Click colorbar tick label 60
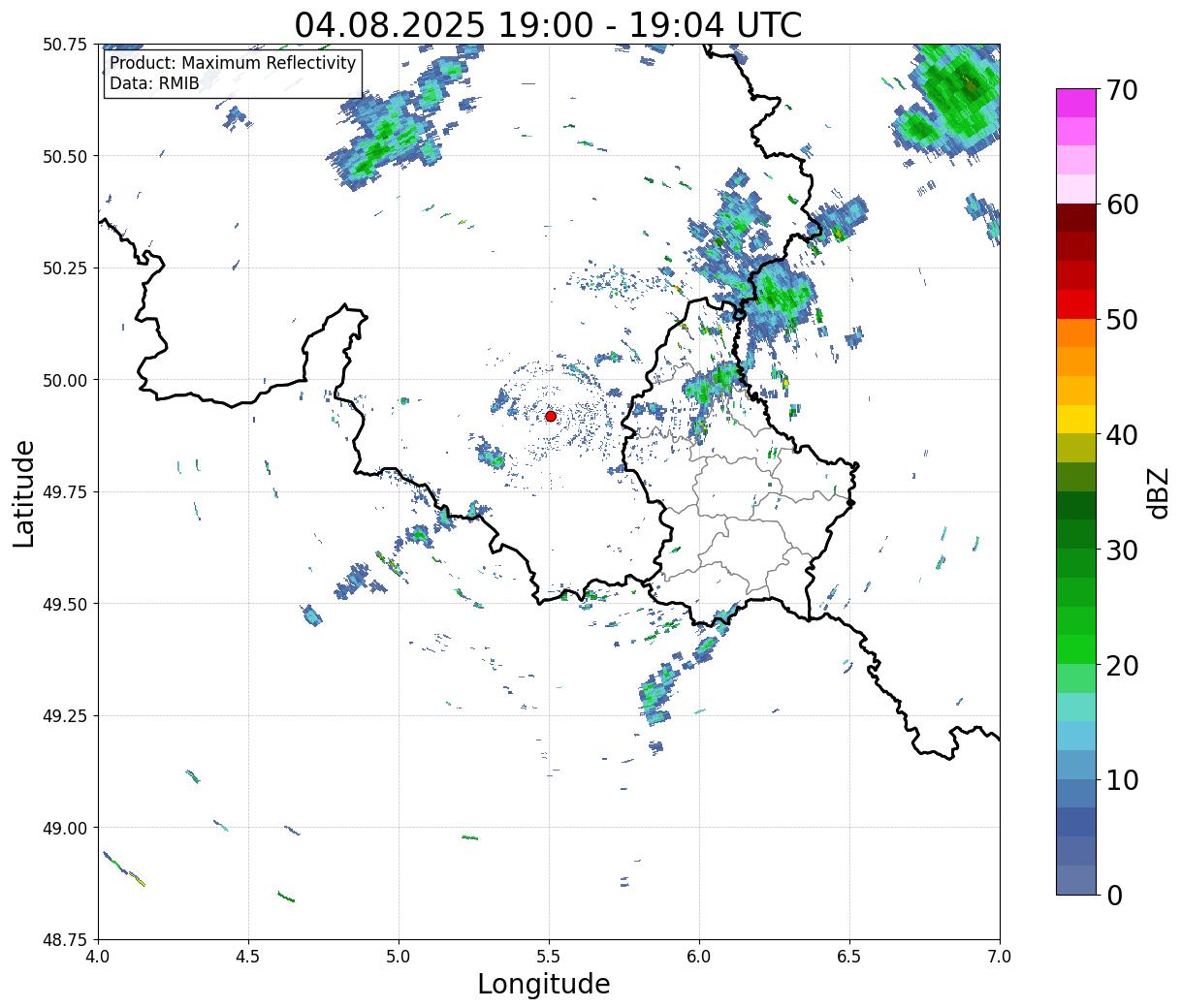Screen dimensions: 1182x1008 pos(1121,205)
